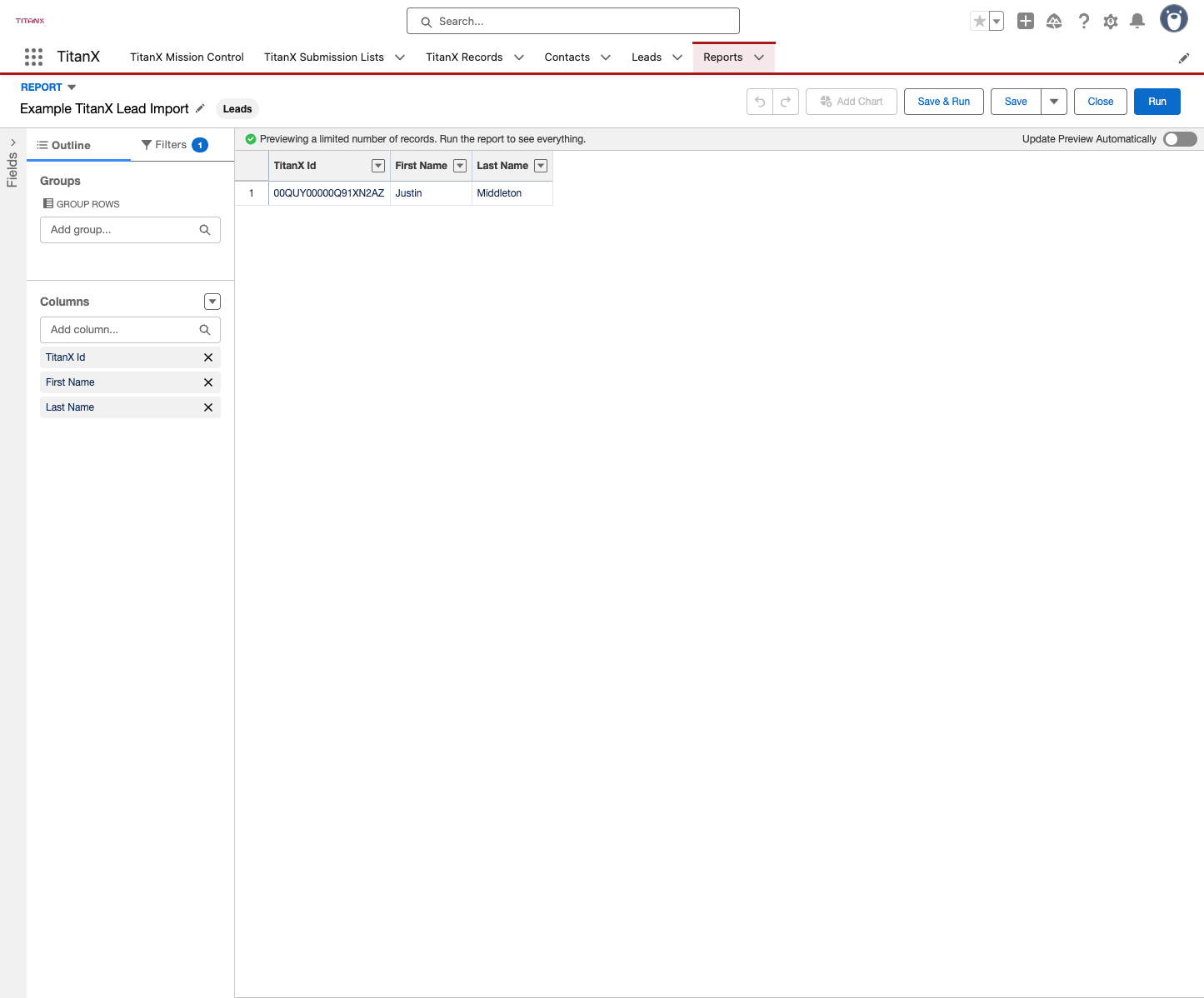Open TitanX Id column header menu
This screenshot has height=998, width=1204.
coord(378,166)
